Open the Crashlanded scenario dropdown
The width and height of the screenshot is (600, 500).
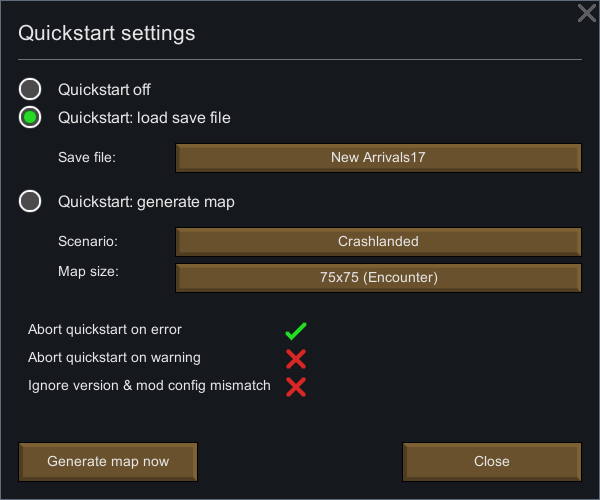click(378, 242)
